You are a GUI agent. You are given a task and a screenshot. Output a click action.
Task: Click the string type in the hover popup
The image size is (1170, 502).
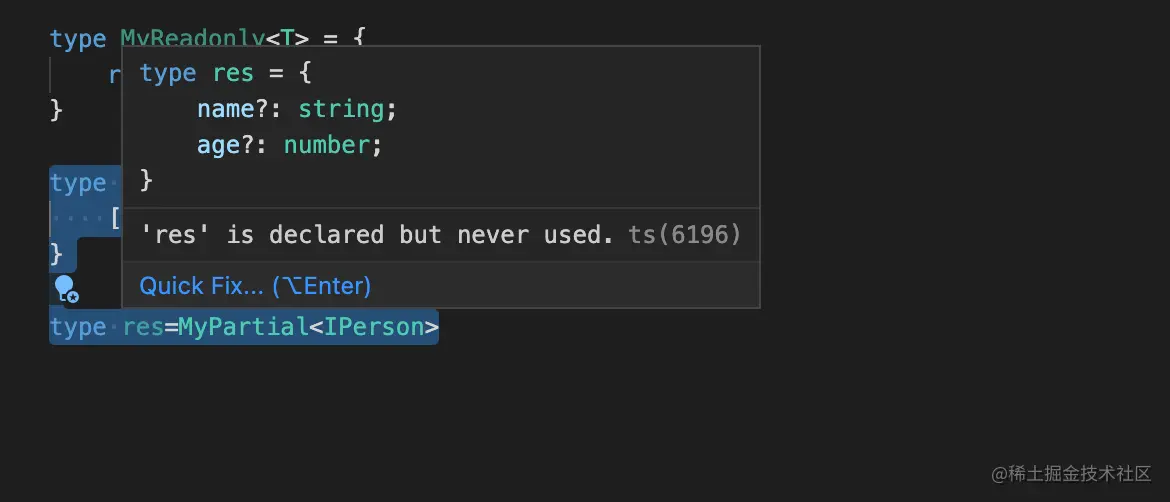click(340, 109)
